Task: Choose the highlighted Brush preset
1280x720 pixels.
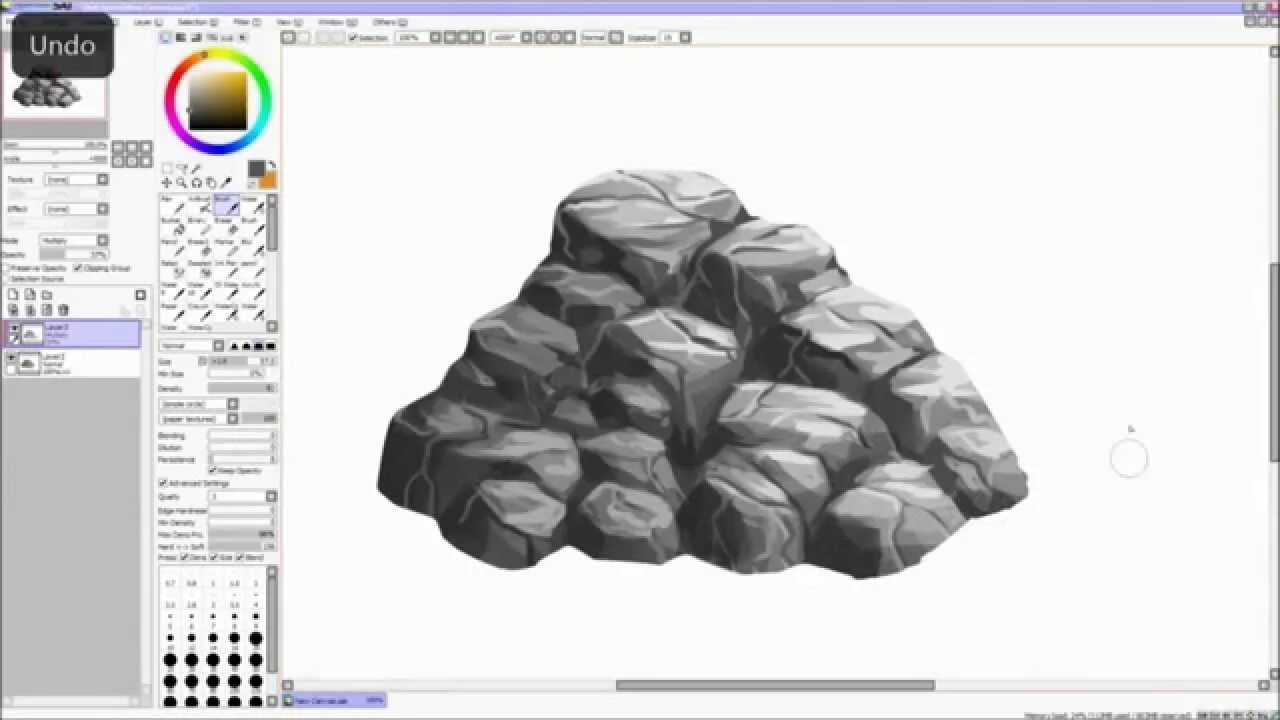Action: [x=225, y=205]
